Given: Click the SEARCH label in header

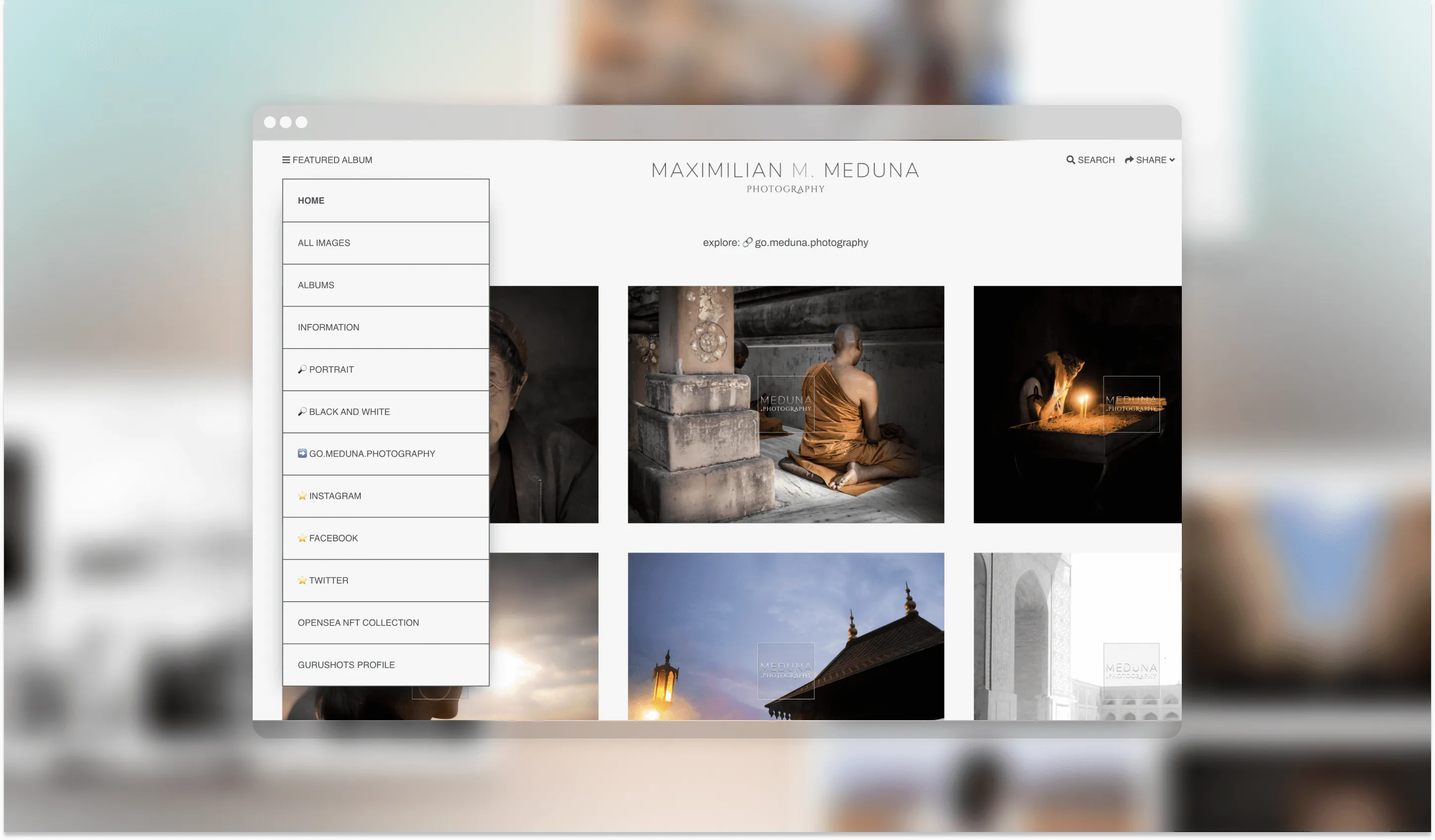Looking at the screenshot, I should [x=1096, y=160].
